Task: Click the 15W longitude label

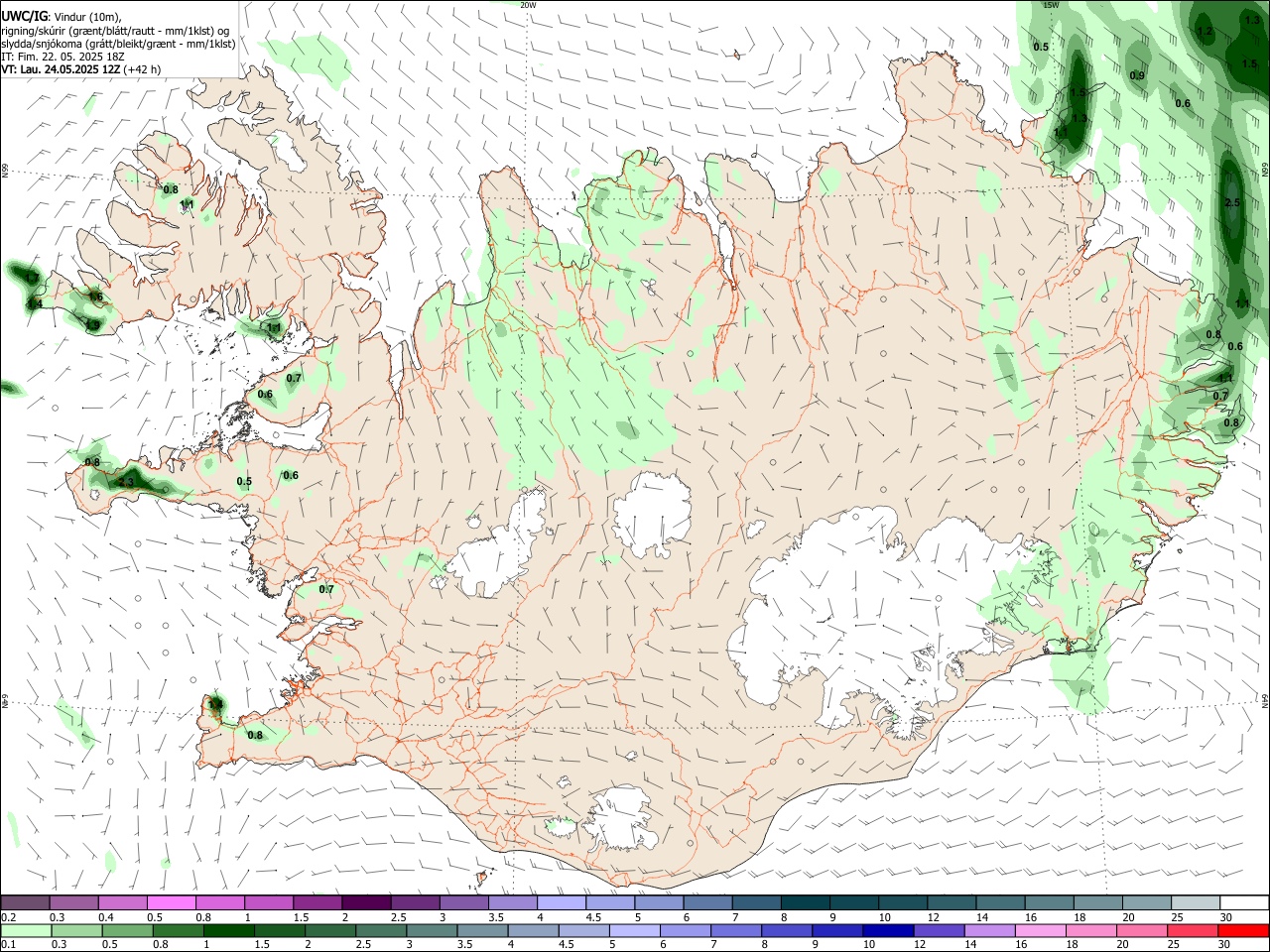Action: (1051, 5)
